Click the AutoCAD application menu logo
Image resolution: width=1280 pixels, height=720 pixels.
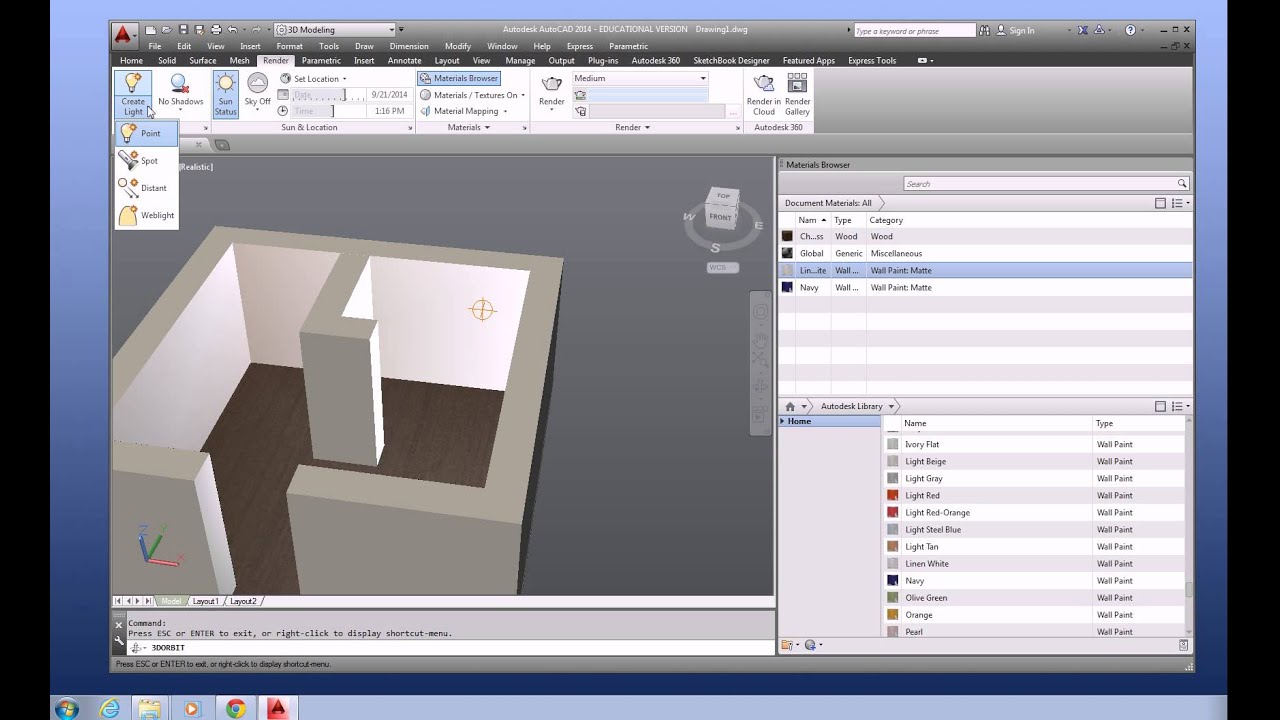pos(123,36)
